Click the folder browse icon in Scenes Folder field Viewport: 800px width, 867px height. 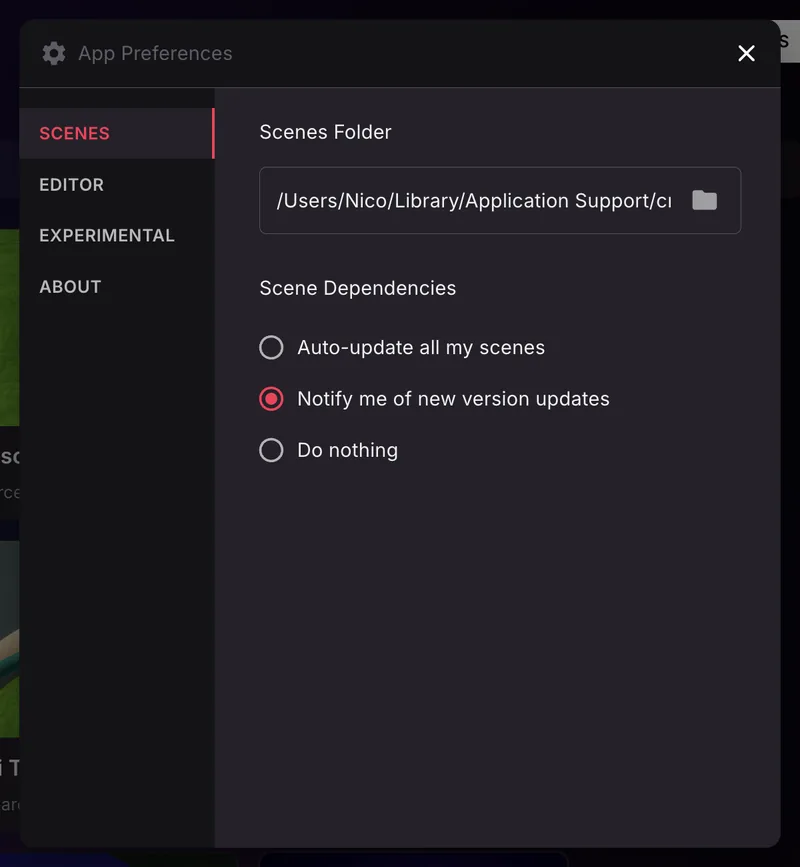[x=704, y=200]
